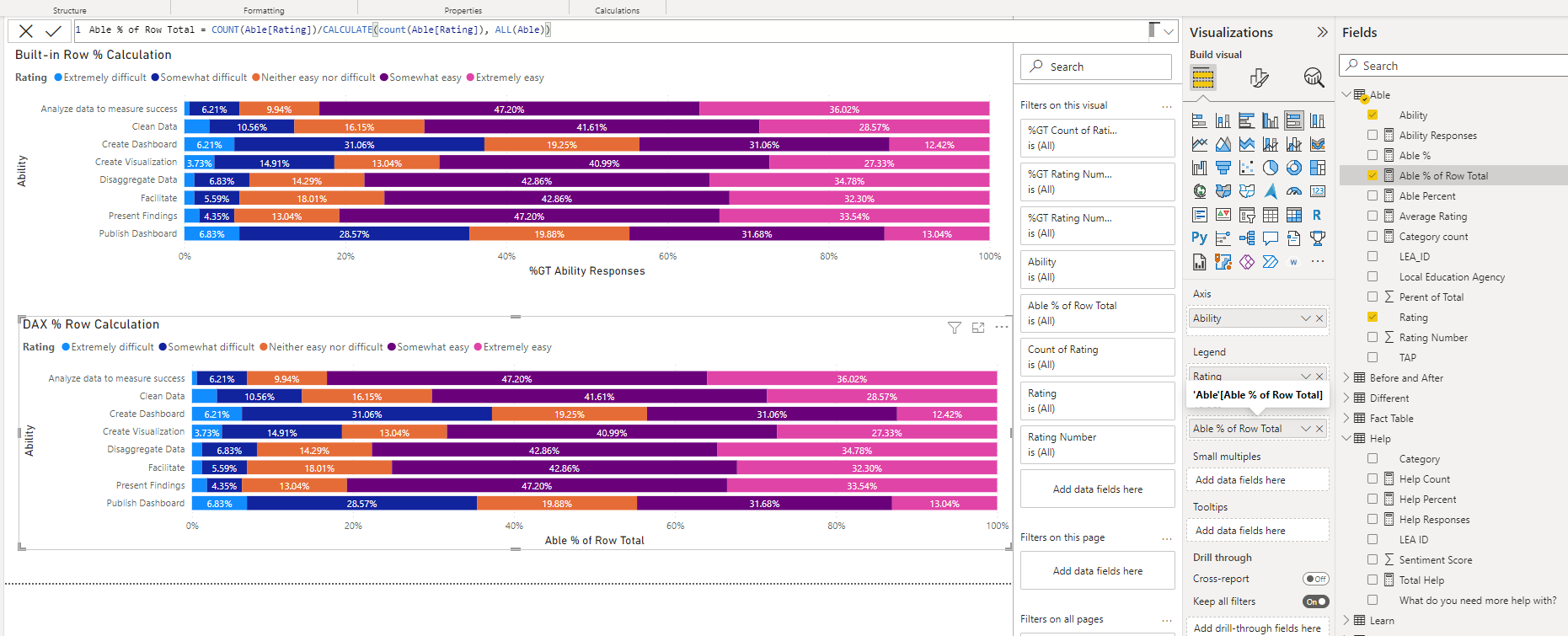Collapse the Help table

(1346, 438)
